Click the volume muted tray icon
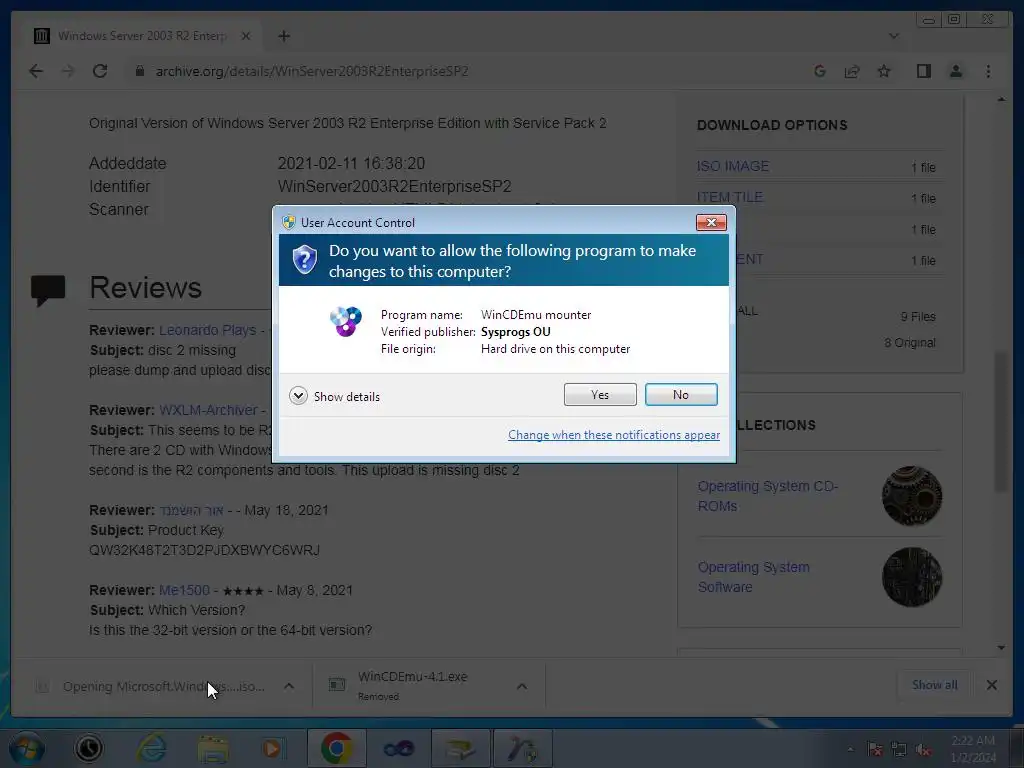The width and height of the screenshot is (1024, 768). click(x=923, y=750)
